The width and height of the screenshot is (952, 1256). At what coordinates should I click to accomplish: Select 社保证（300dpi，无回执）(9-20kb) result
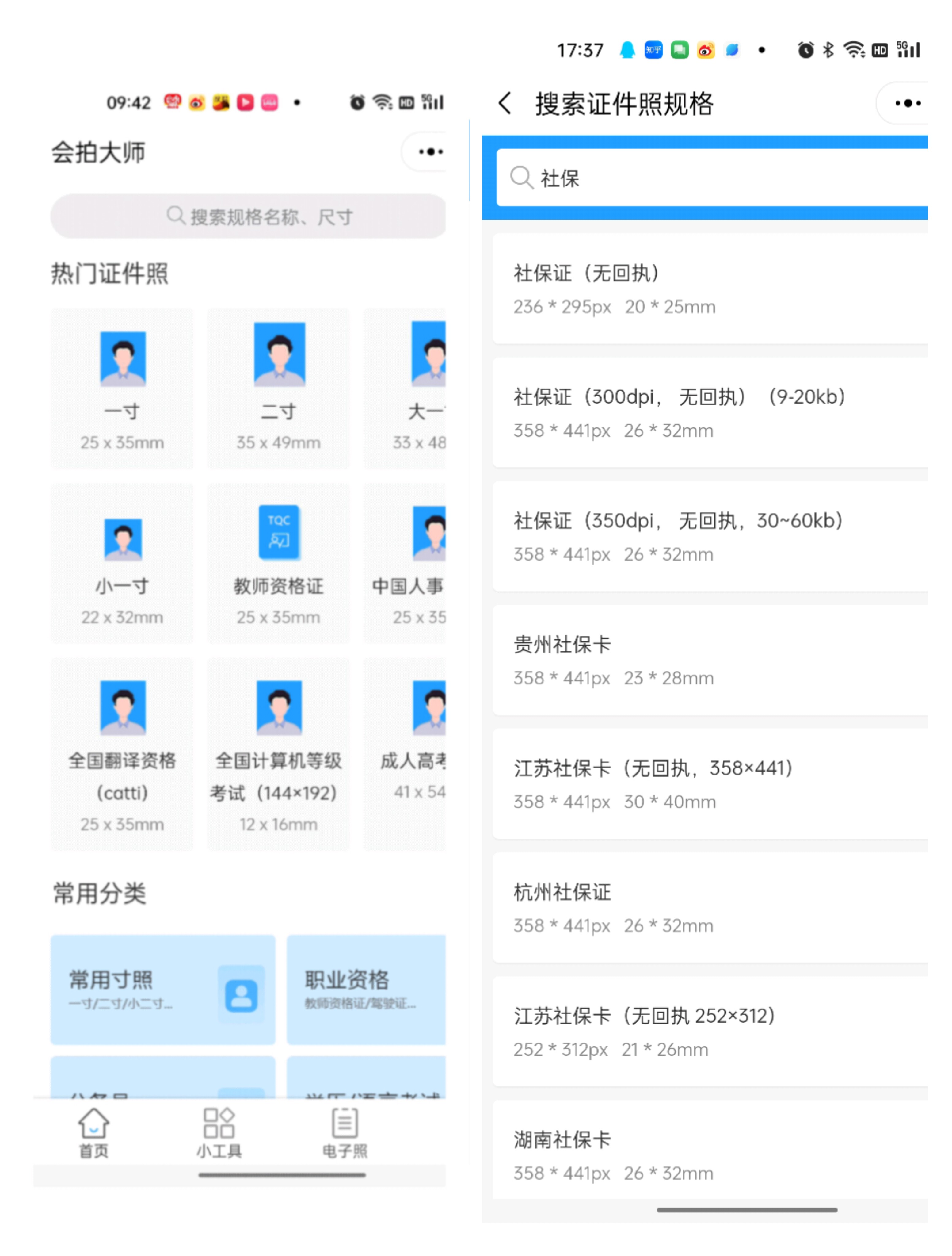tap(710, 412)
